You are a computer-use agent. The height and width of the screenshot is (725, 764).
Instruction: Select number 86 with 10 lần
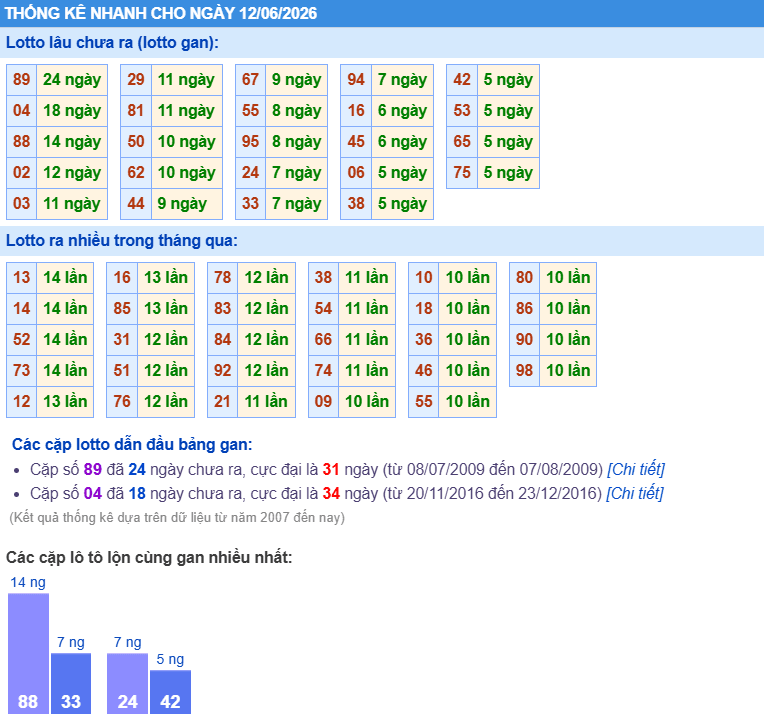click(524, 309)
